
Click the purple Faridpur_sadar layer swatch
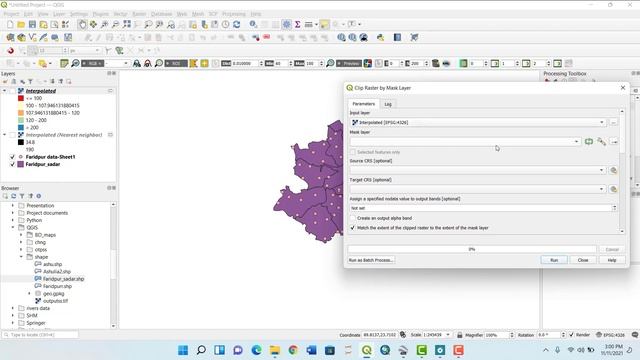21,164
